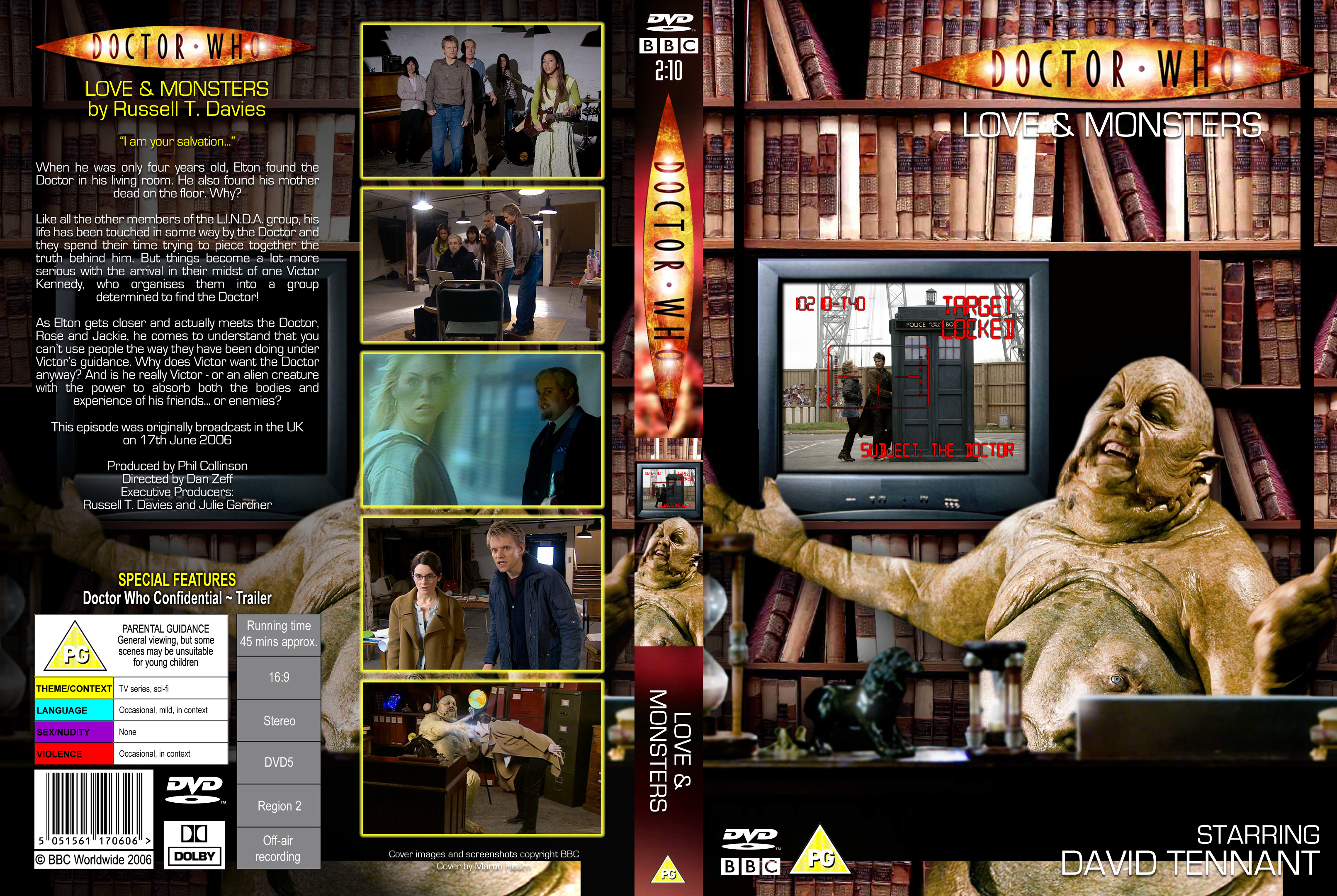Viewport: 1337px width, 896px height.
Task: Click the 'Region 2' box
Action: point(279,806)
